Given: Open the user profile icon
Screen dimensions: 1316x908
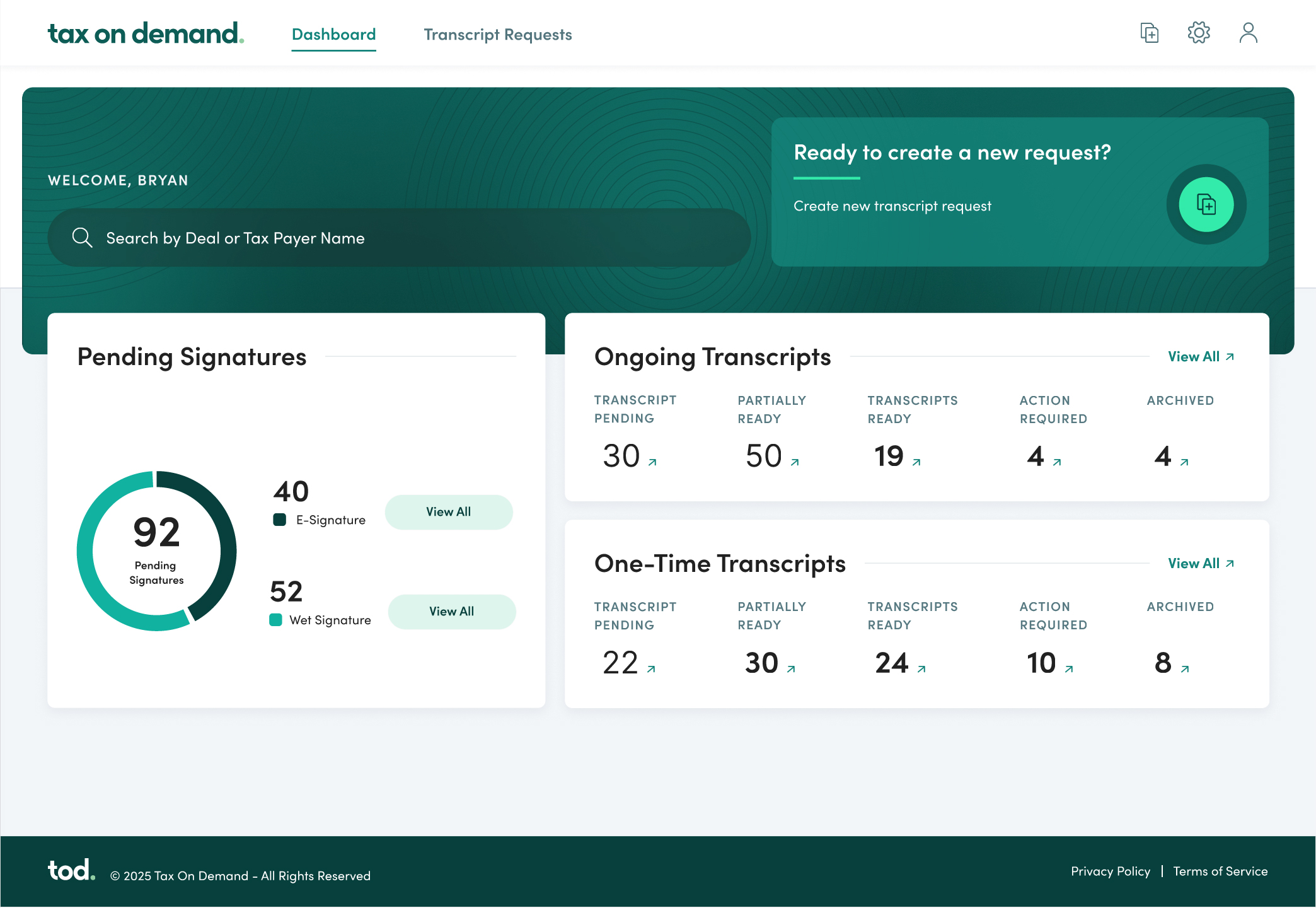Looking at the screenshot, I should 1247,33.
